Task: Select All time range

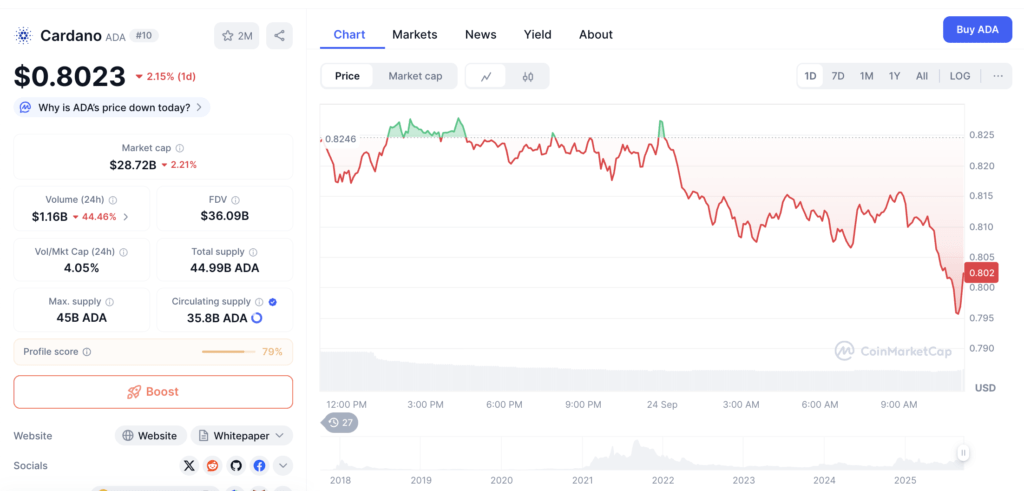Action: 921,76
